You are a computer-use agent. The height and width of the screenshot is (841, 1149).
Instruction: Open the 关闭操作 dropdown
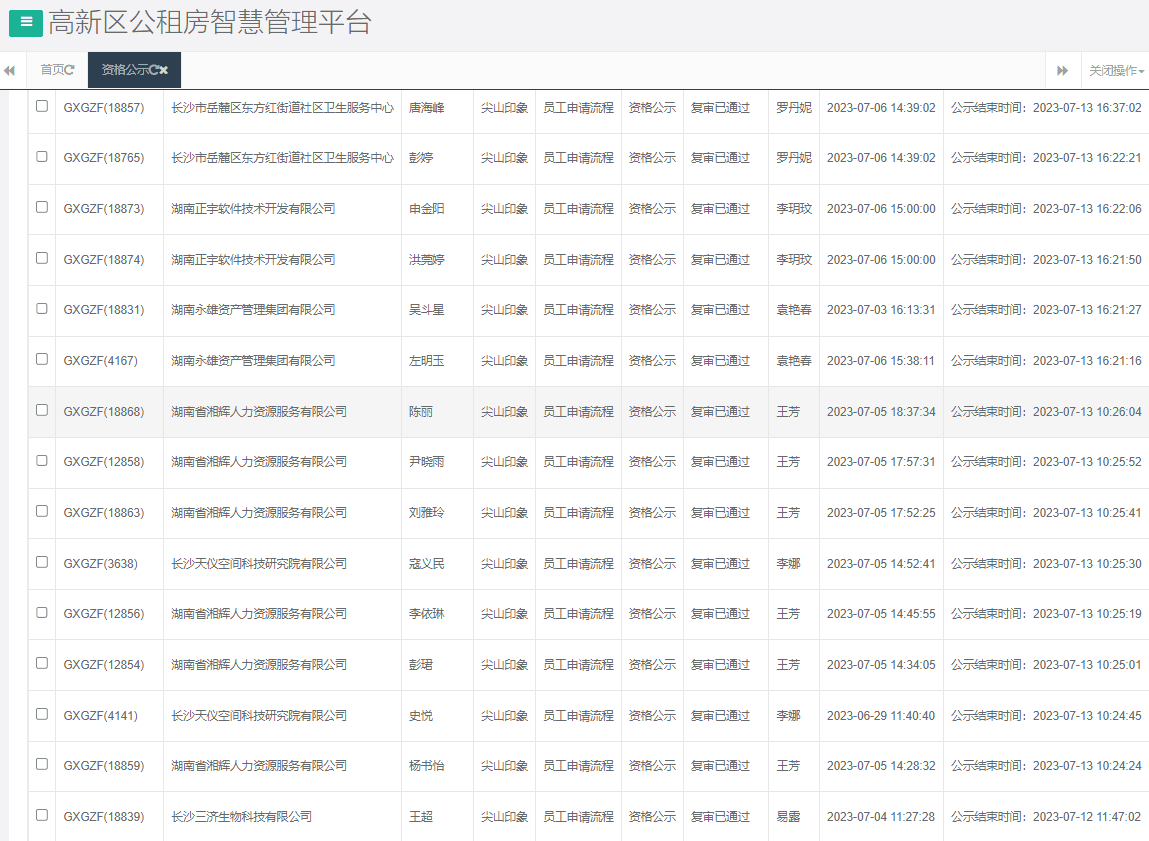pos(1116,71)
